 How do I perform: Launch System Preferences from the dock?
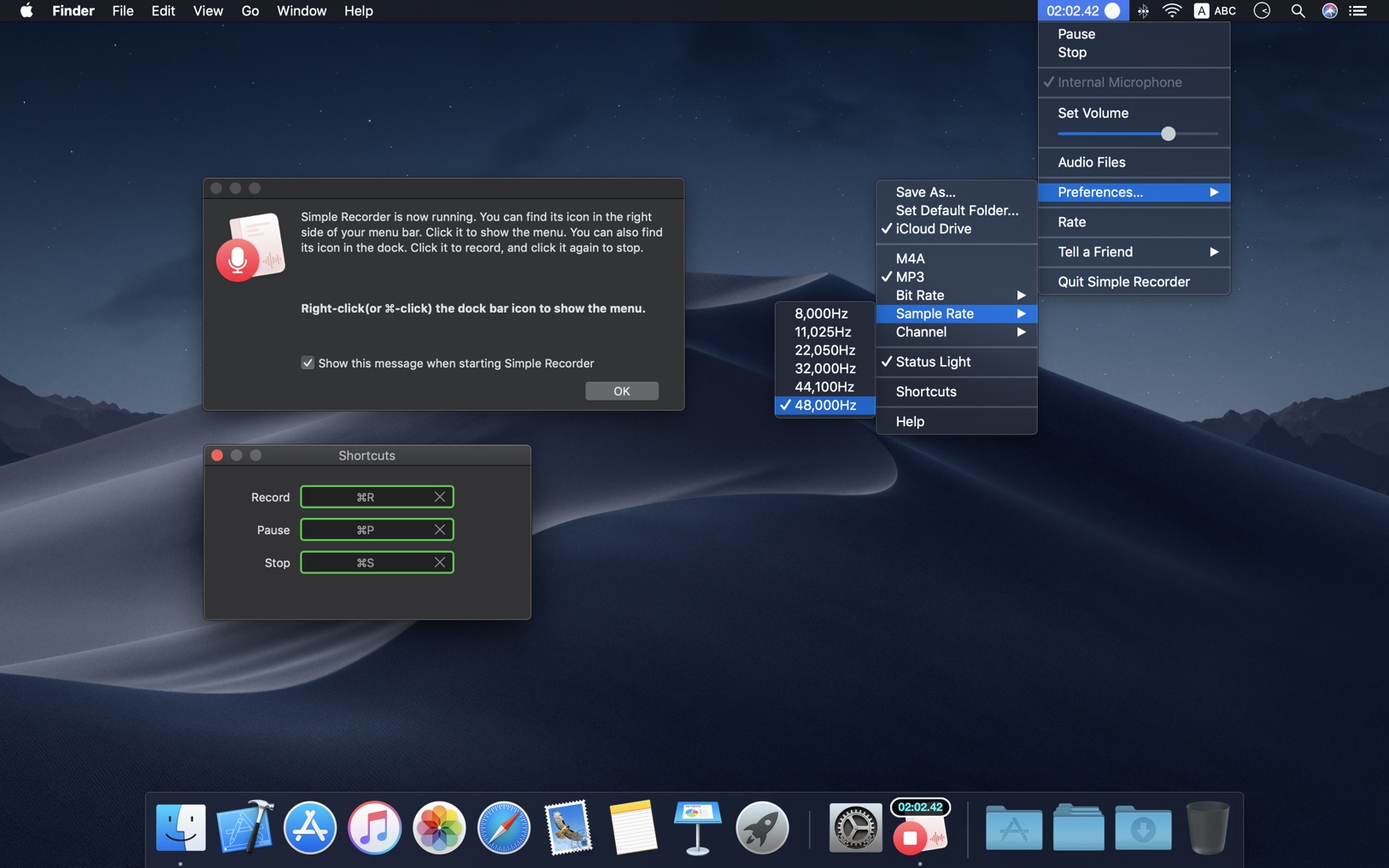coord(854,828)
